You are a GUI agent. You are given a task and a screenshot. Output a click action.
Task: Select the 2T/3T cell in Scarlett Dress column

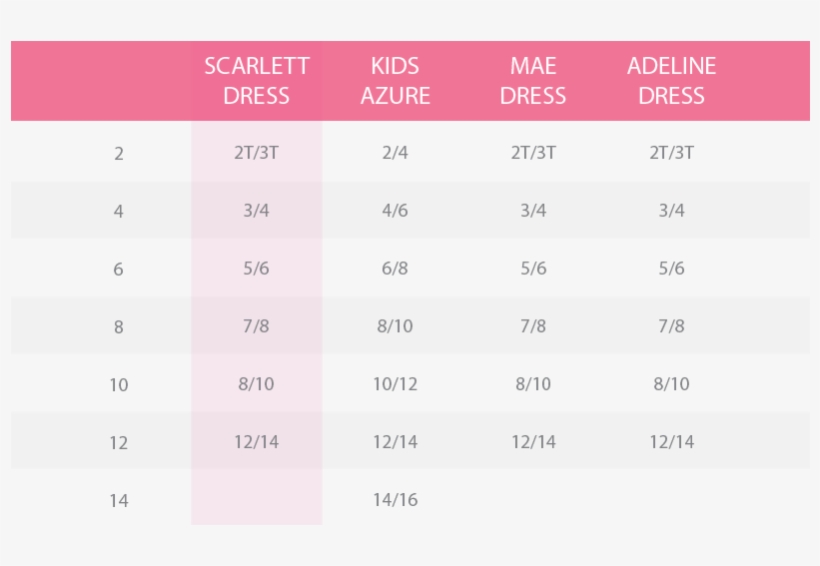coord(256,153)
